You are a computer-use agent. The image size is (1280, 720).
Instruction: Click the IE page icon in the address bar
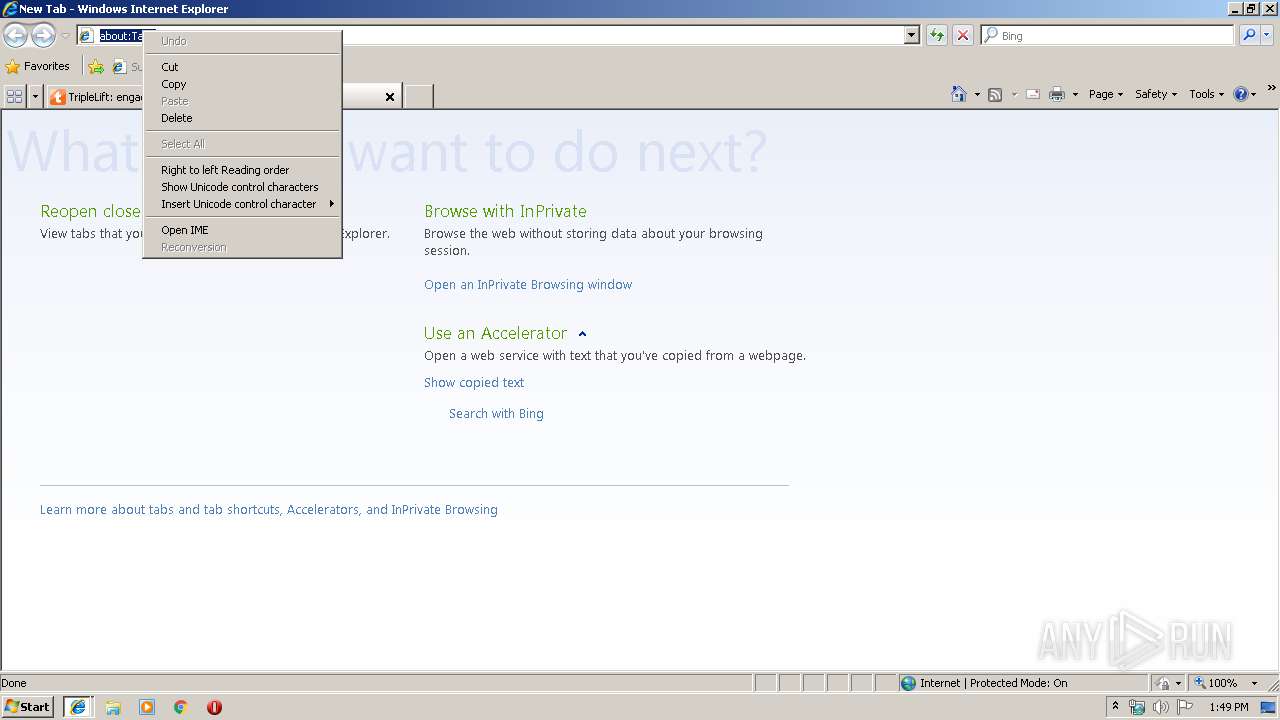(x=87, y=36)
